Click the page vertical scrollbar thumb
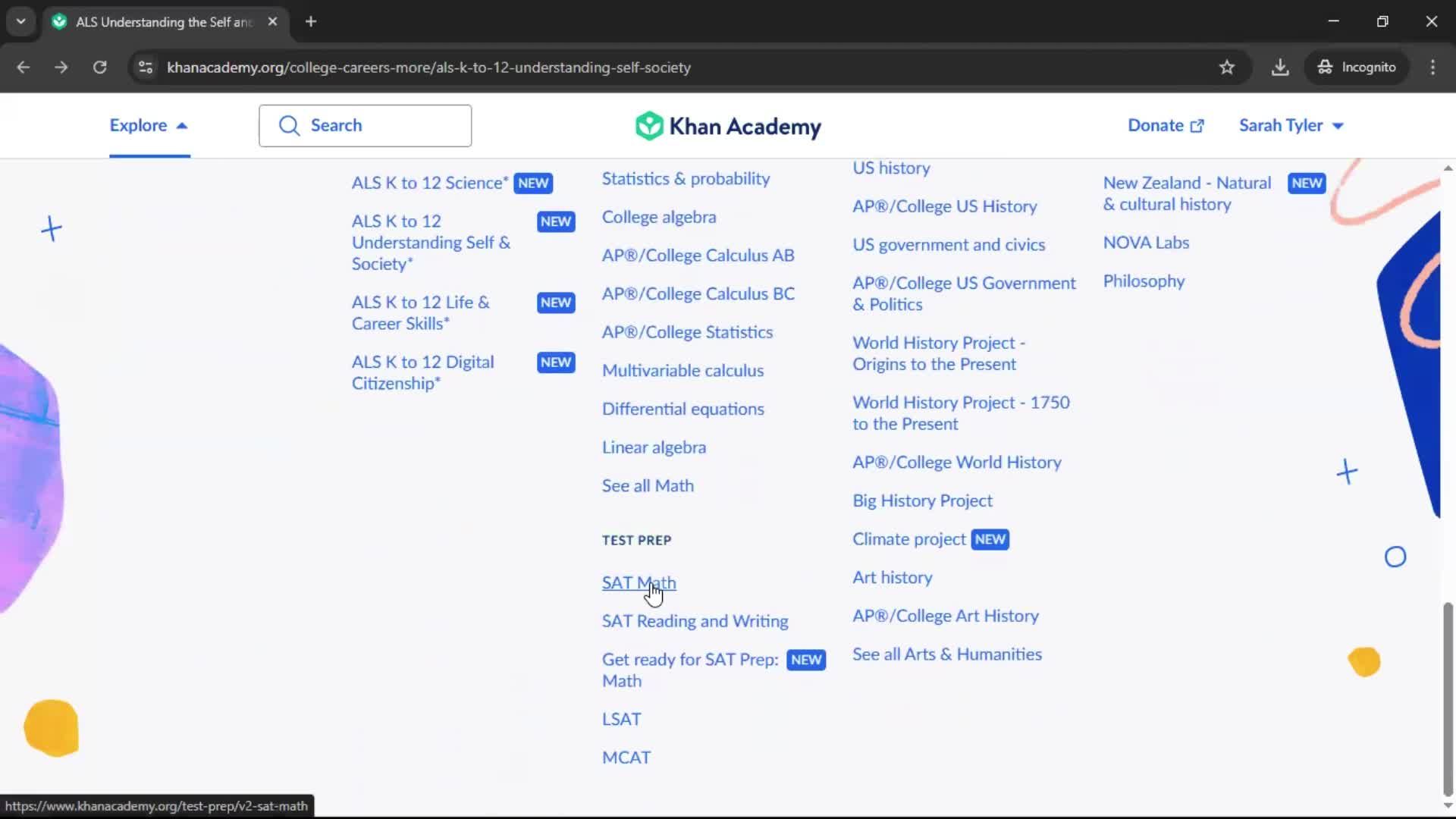Screen dimensions: 1456x819 1448,698
